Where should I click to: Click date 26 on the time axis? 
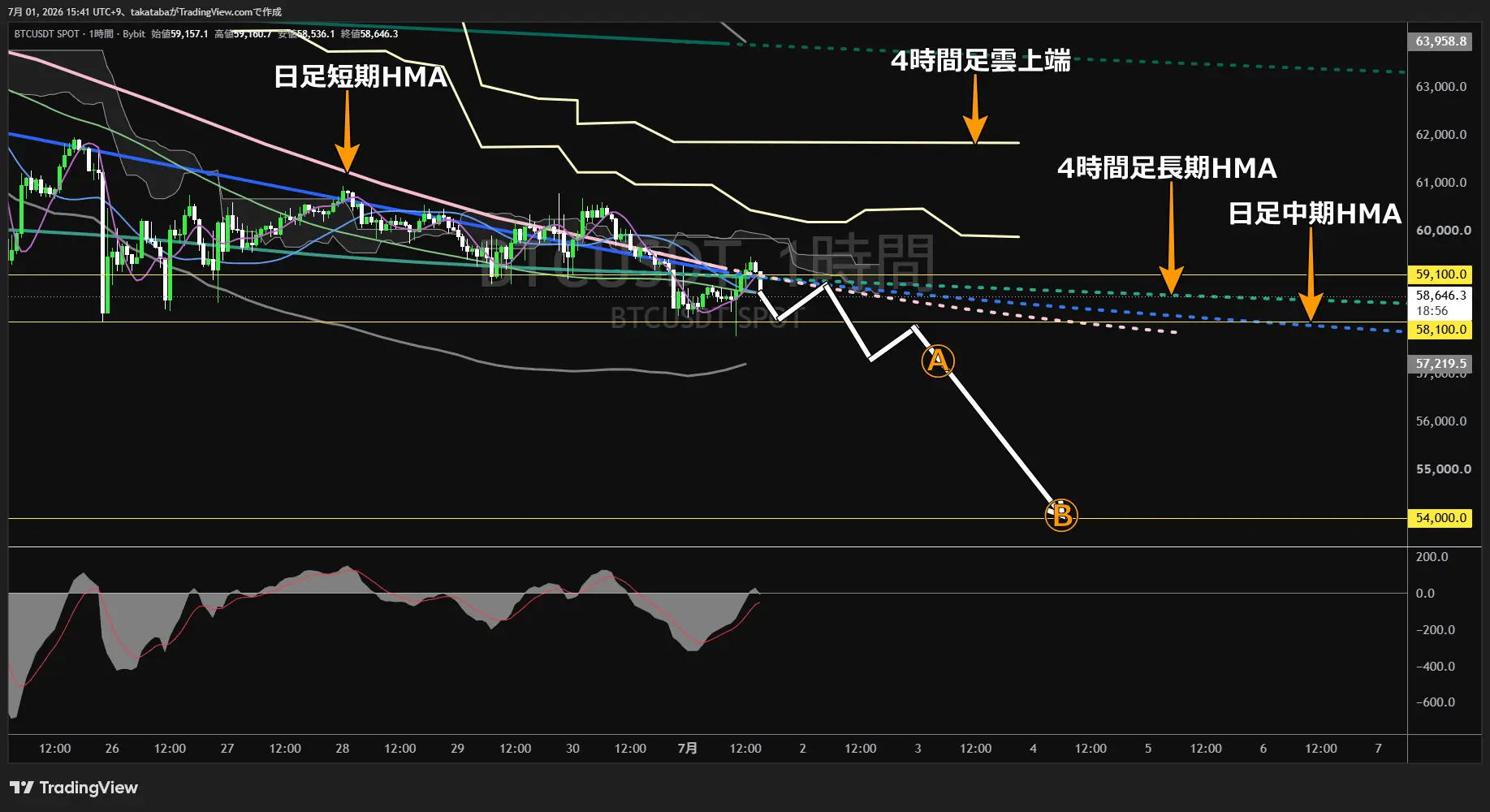click(x=112, y=749)
